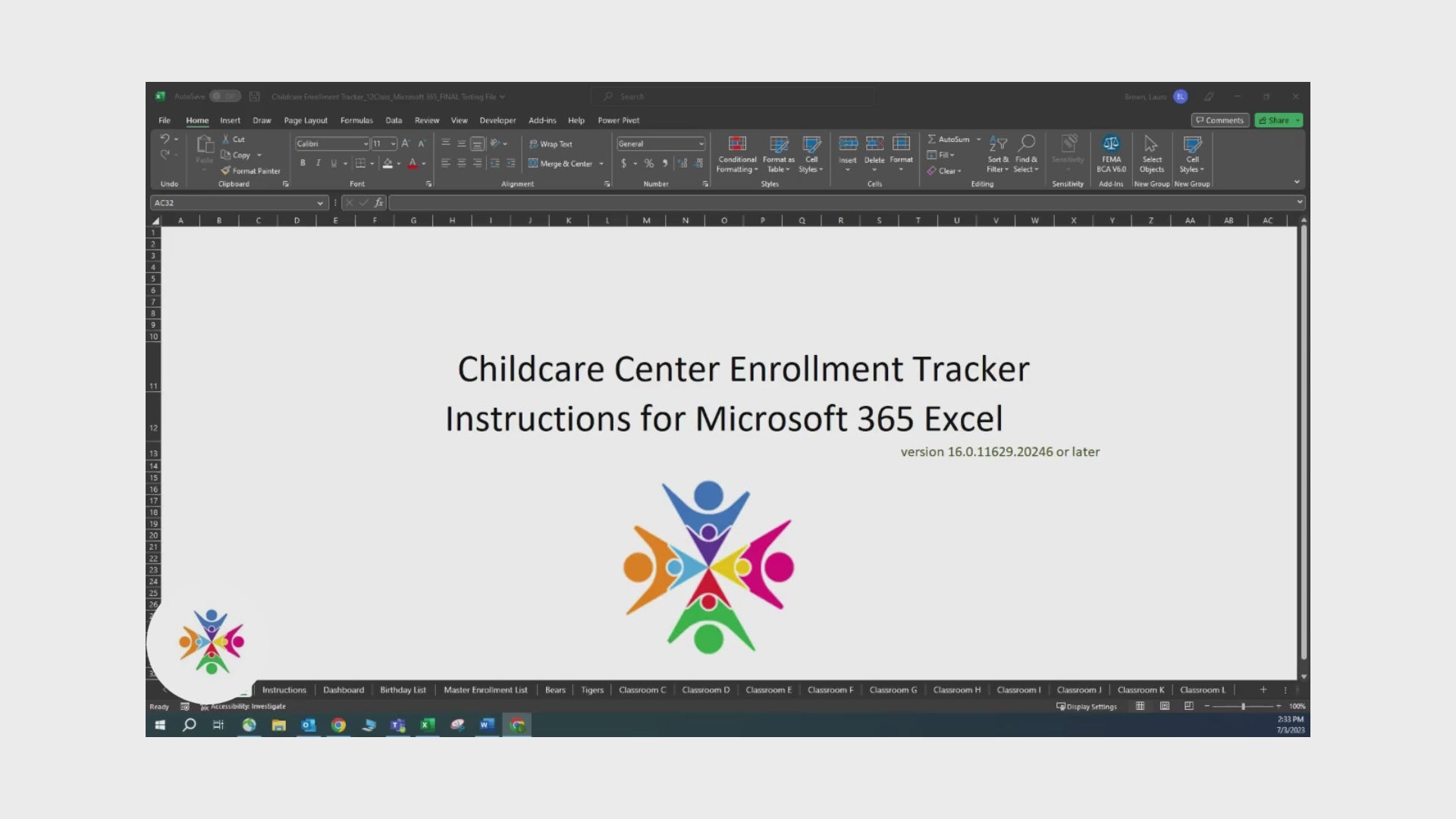Click the Comments button
The width and height of the screenshot is (1456, 819).
[x=1220, y=121]
